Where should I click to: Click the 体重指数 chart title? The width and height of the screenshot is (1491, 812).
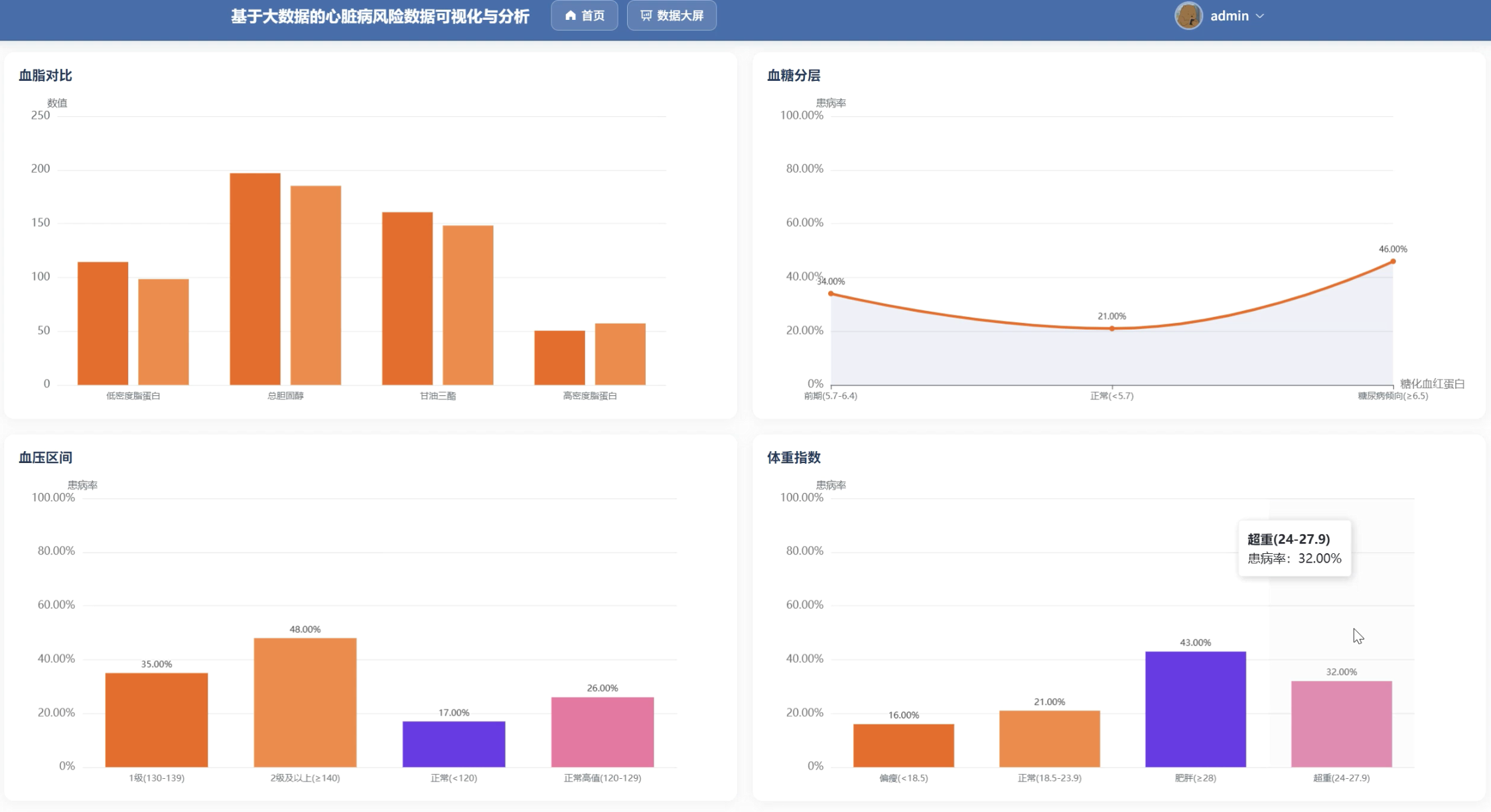(794, 458)
